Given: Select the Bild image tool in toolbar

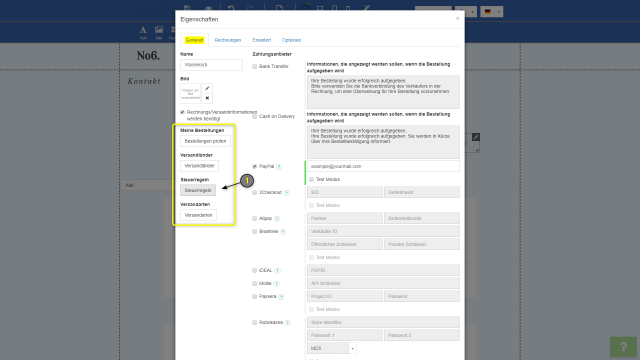Looking at the screenshot, I should 159,32.
